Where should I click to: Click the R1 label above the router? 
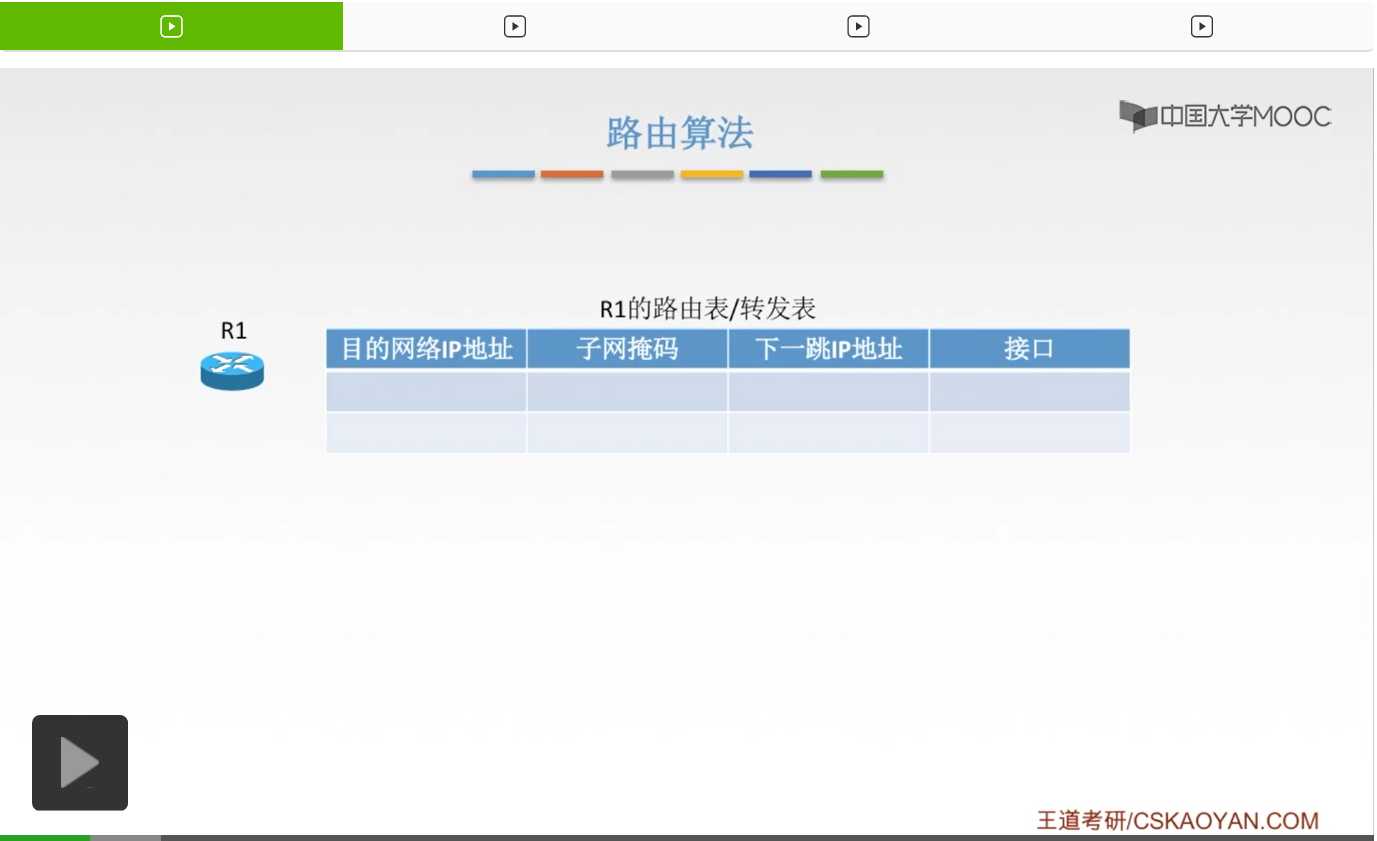point(233,331)
